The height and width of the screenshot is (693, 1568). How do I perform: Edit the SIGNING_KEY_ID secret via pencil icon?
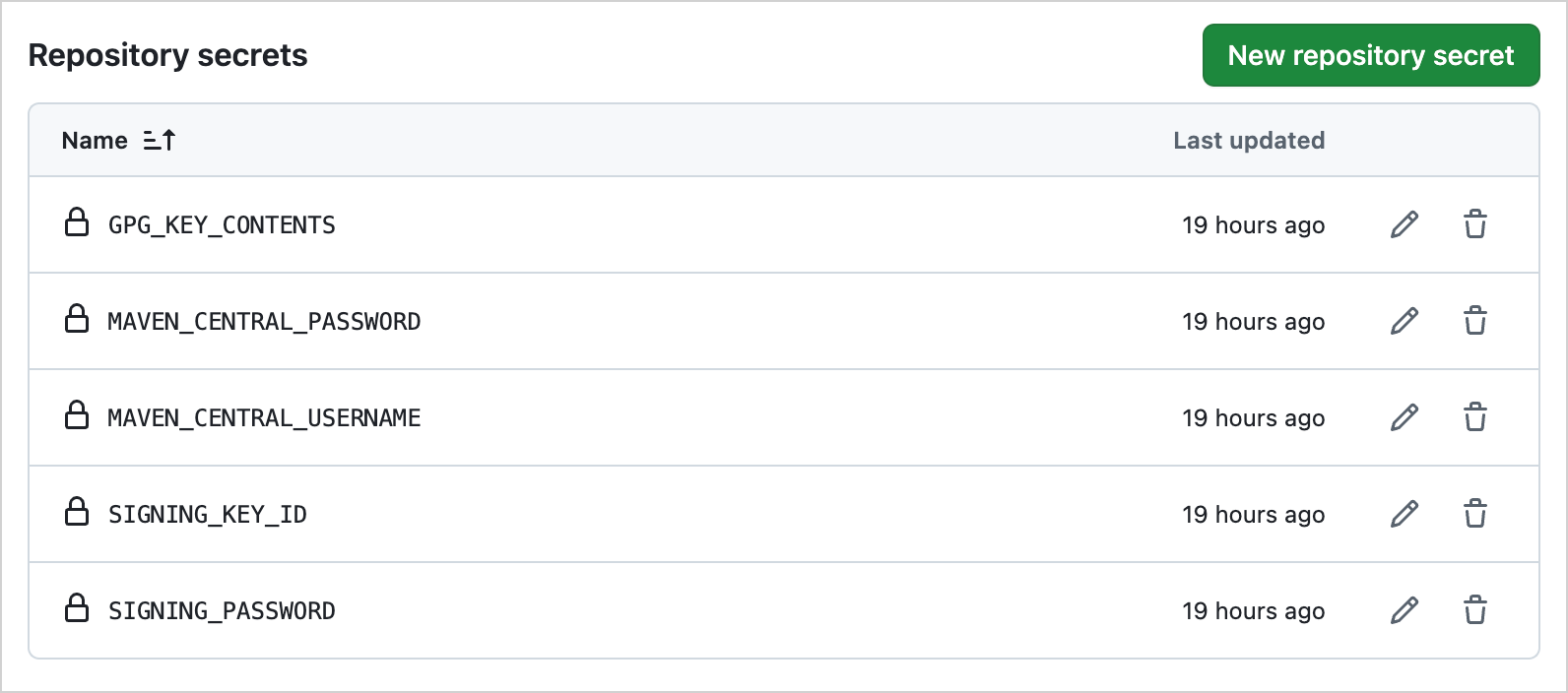point(1403,514)
